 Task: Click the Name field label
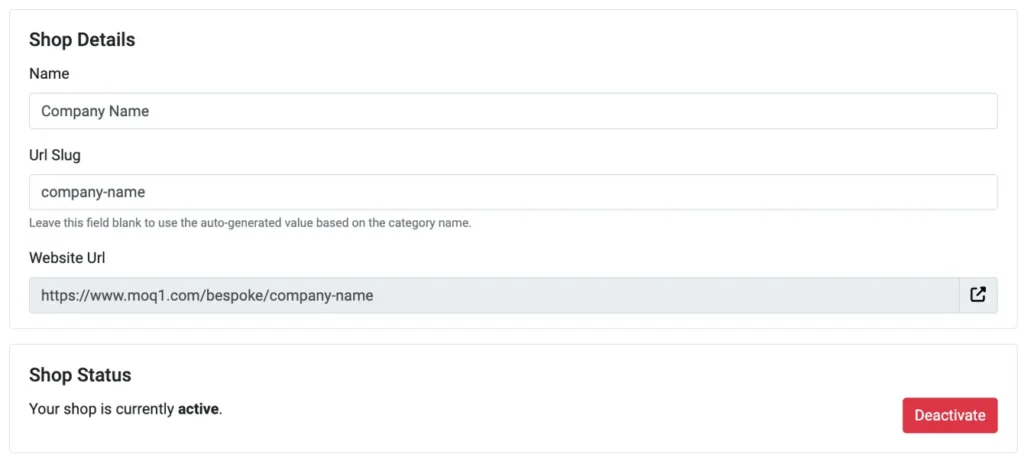[x=49, y=74]
